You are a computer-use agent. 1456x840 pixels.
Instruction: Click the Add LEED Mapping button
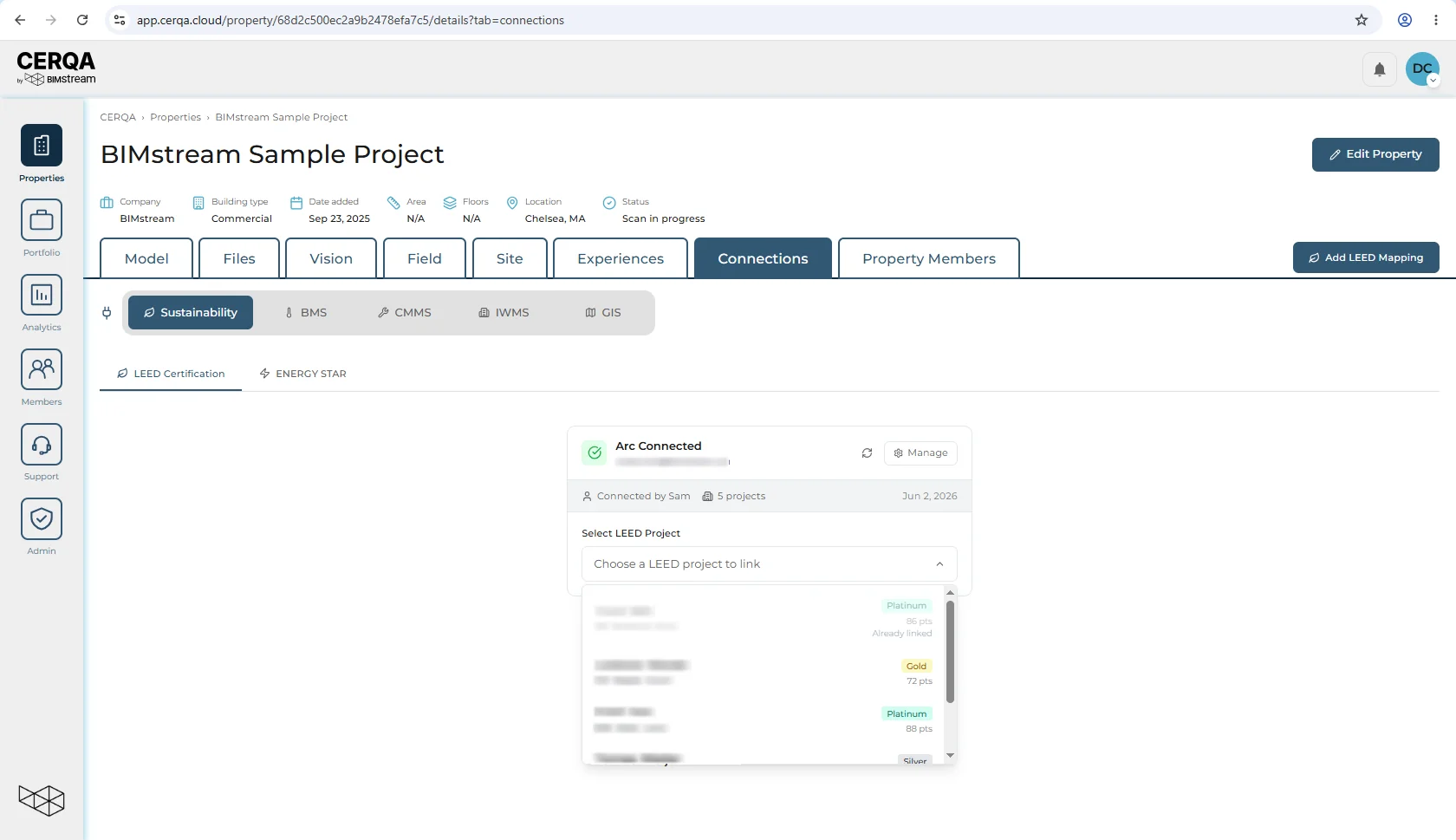click(x=1366, y=257)
